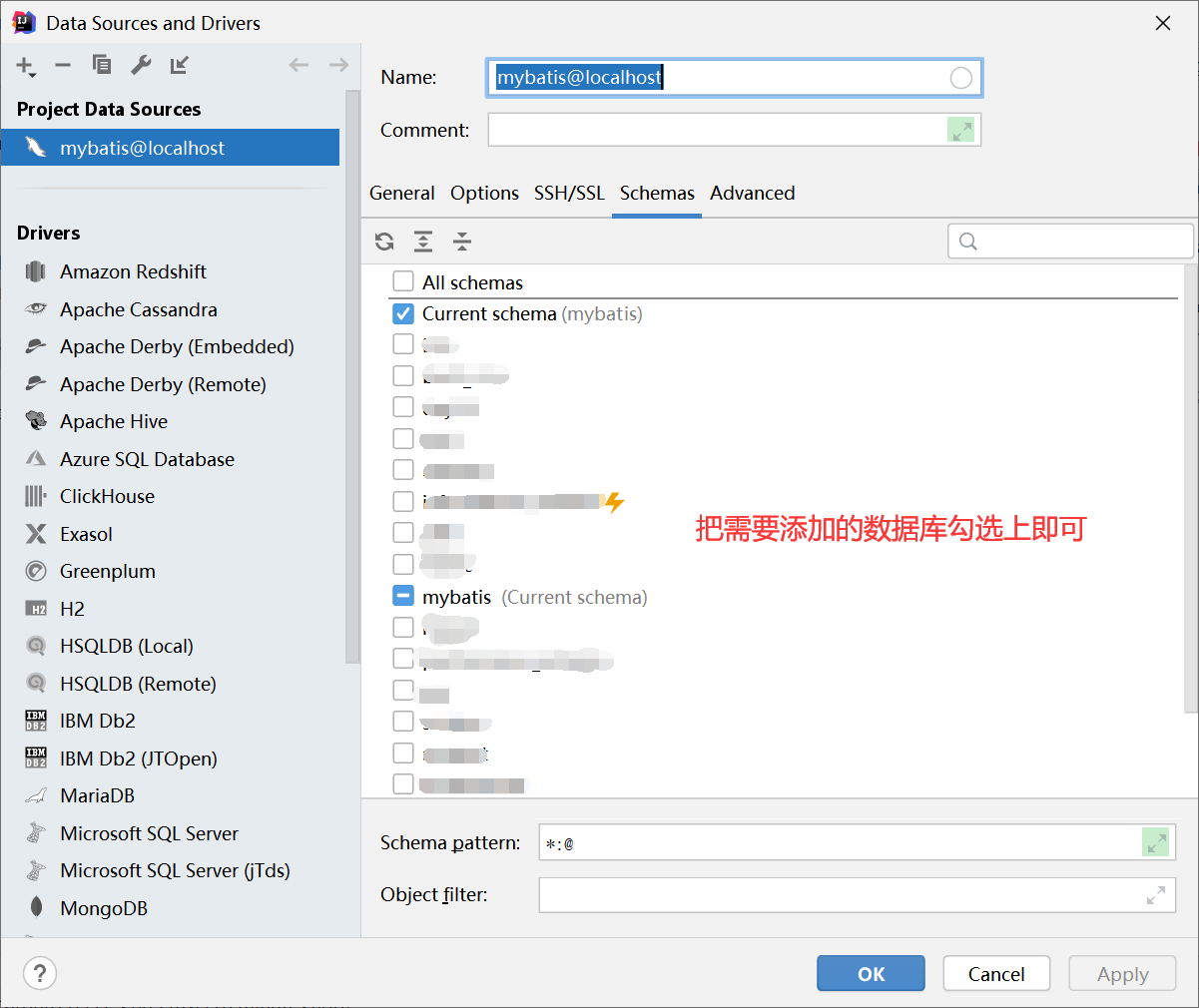1199x1008 pixels.
Task: Open help with question mark icon
Action: [40, 973]
